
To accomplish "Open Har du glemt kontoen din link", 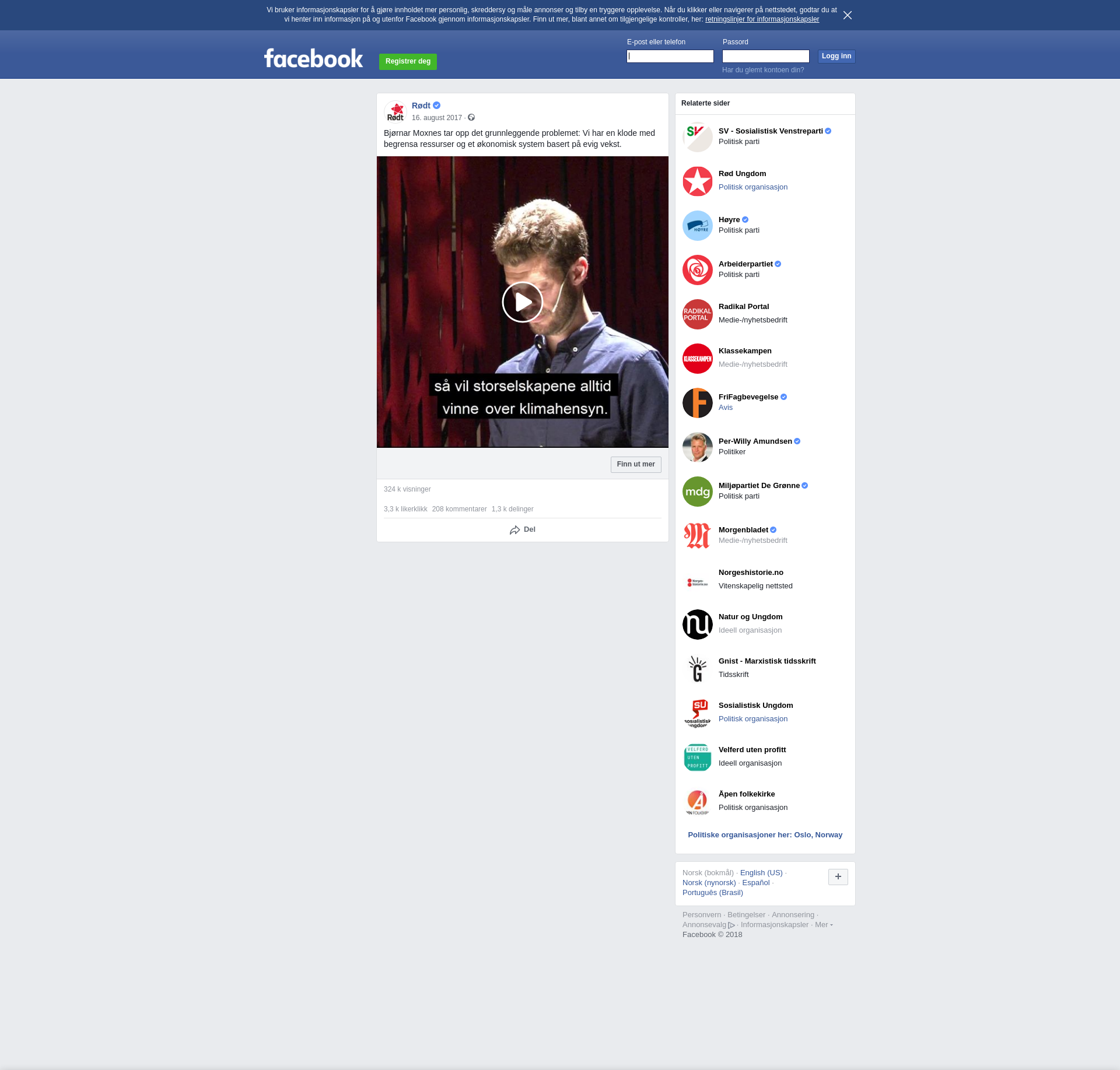I will [762, 70].
